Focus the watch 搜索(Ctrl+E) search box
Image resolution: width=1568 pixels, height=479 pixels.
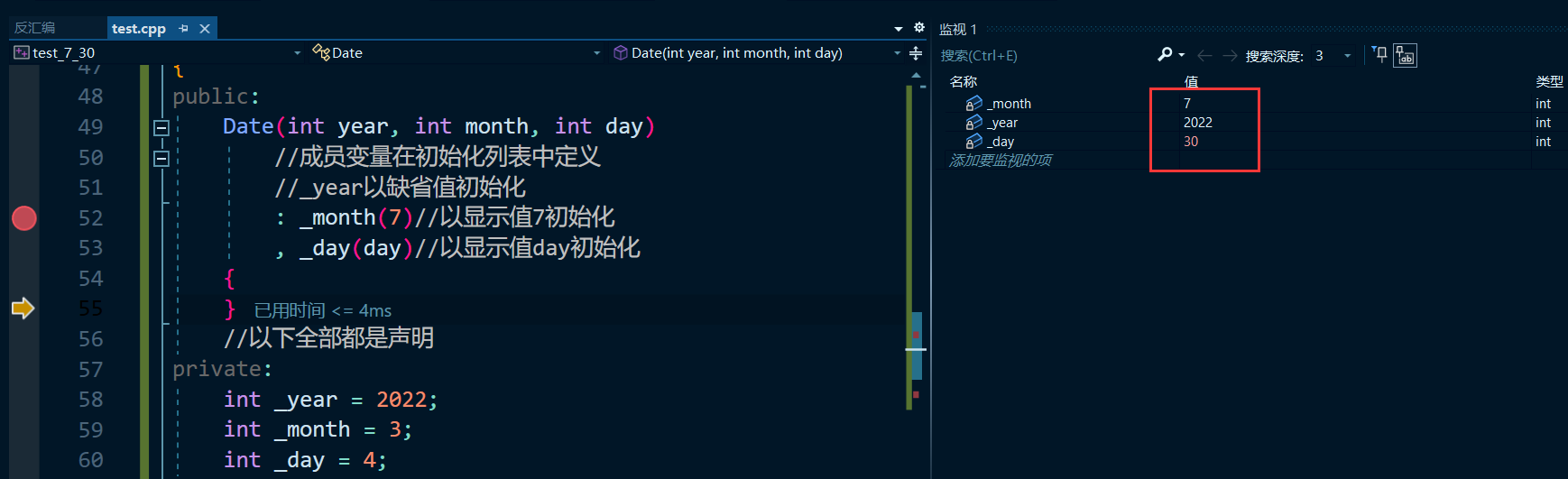coord(1047,56)
